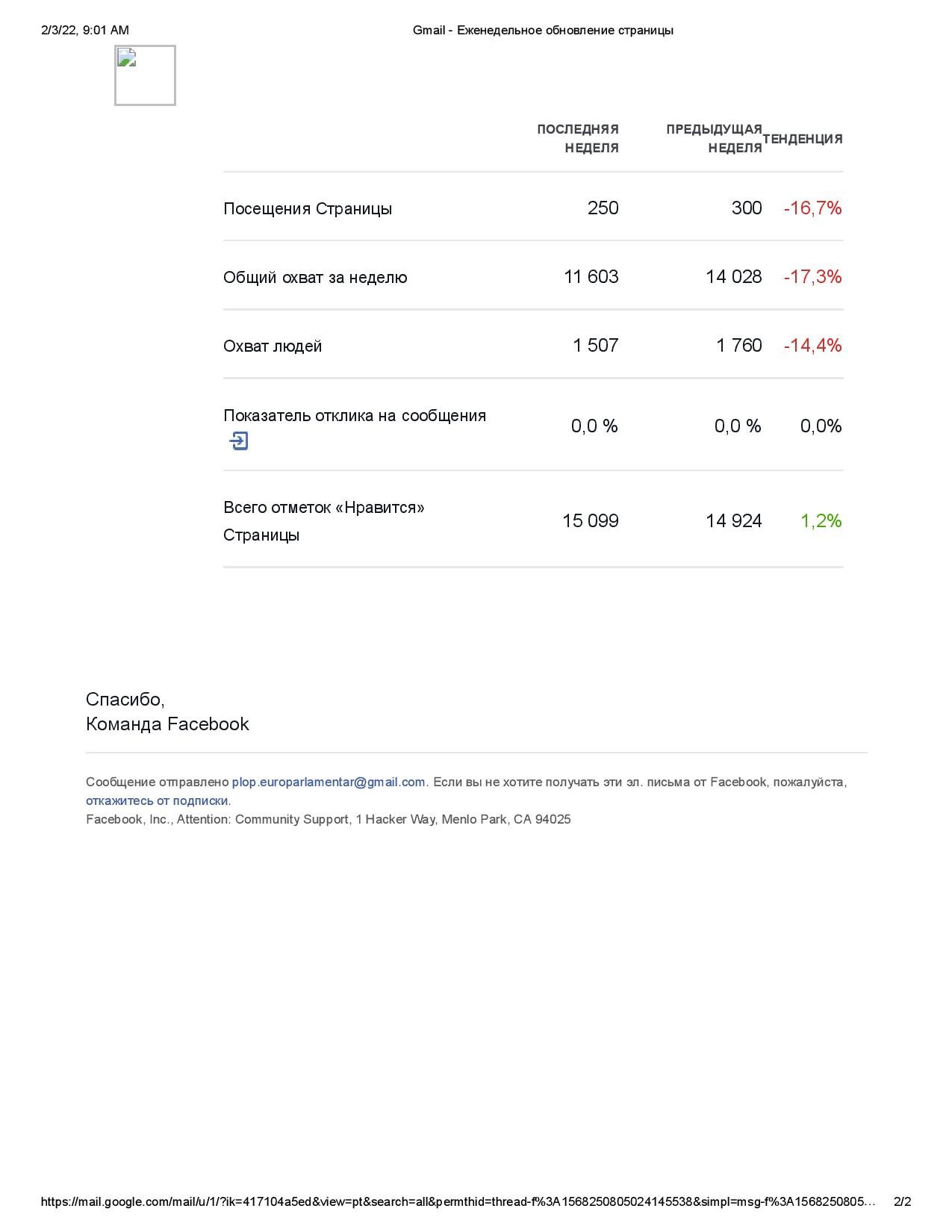Click the green 1,2% trend value
The height and width of the screenshot is (1232, 952).
tap(821, 520)
